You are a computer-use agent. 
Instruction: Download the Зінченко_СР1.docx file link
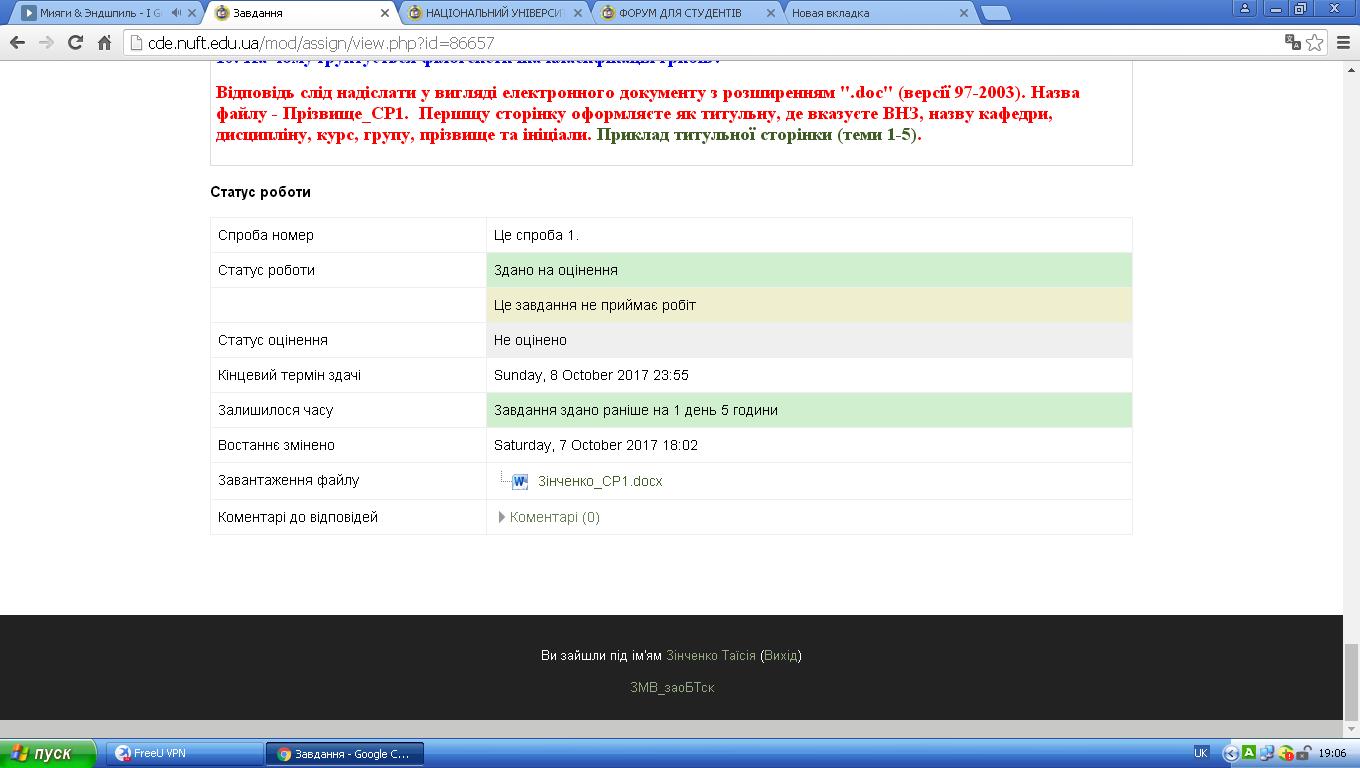click(600, 481)
